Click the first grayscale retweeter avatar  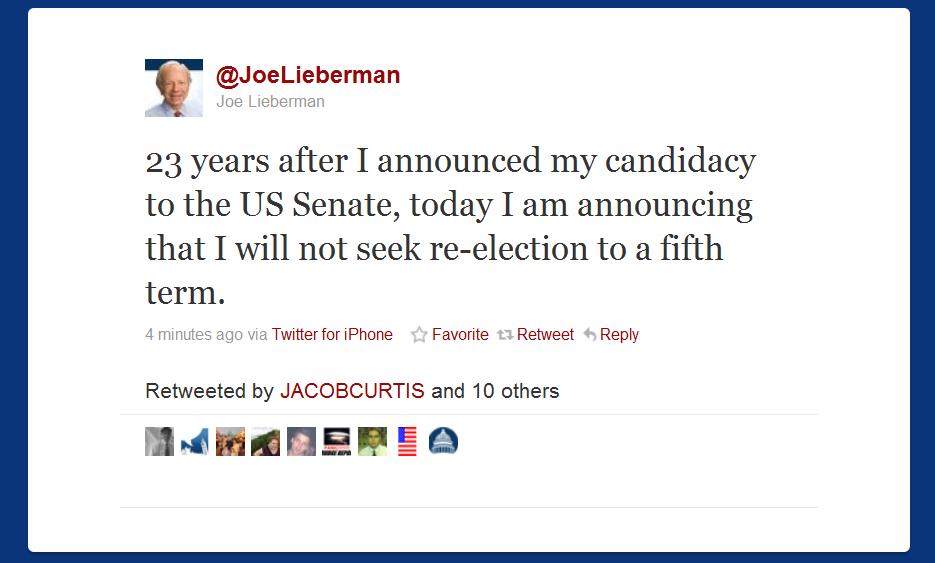(x=159, y=441)
